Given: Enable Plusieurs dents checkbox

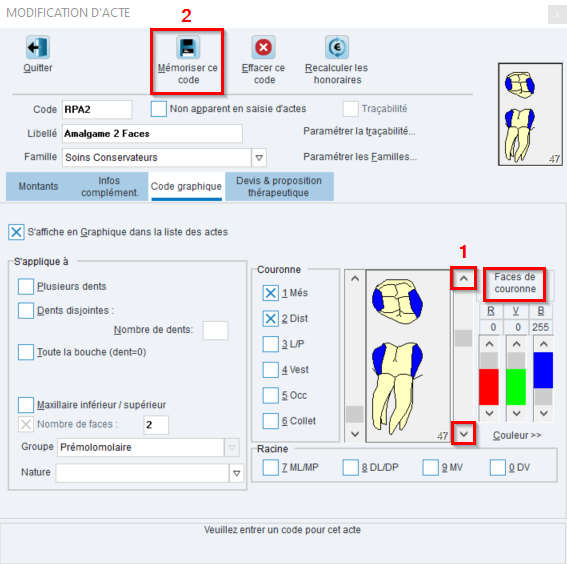Looking at the screenshot, I should [x=26, y=286].
